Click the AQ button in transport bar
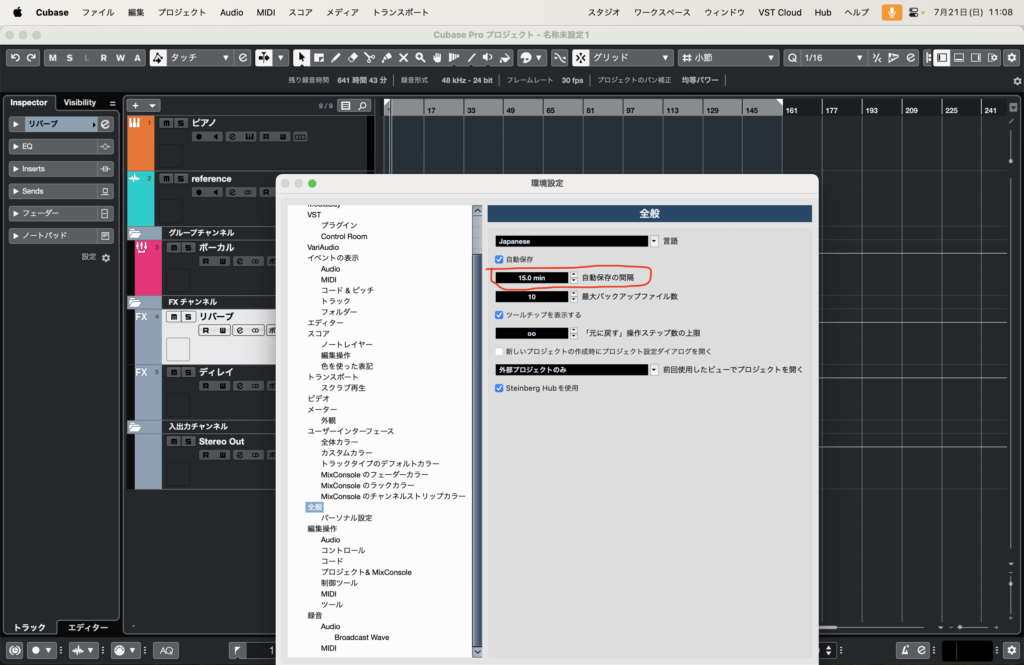Screen dimensions: 1024x665 [x=167, y=651]
